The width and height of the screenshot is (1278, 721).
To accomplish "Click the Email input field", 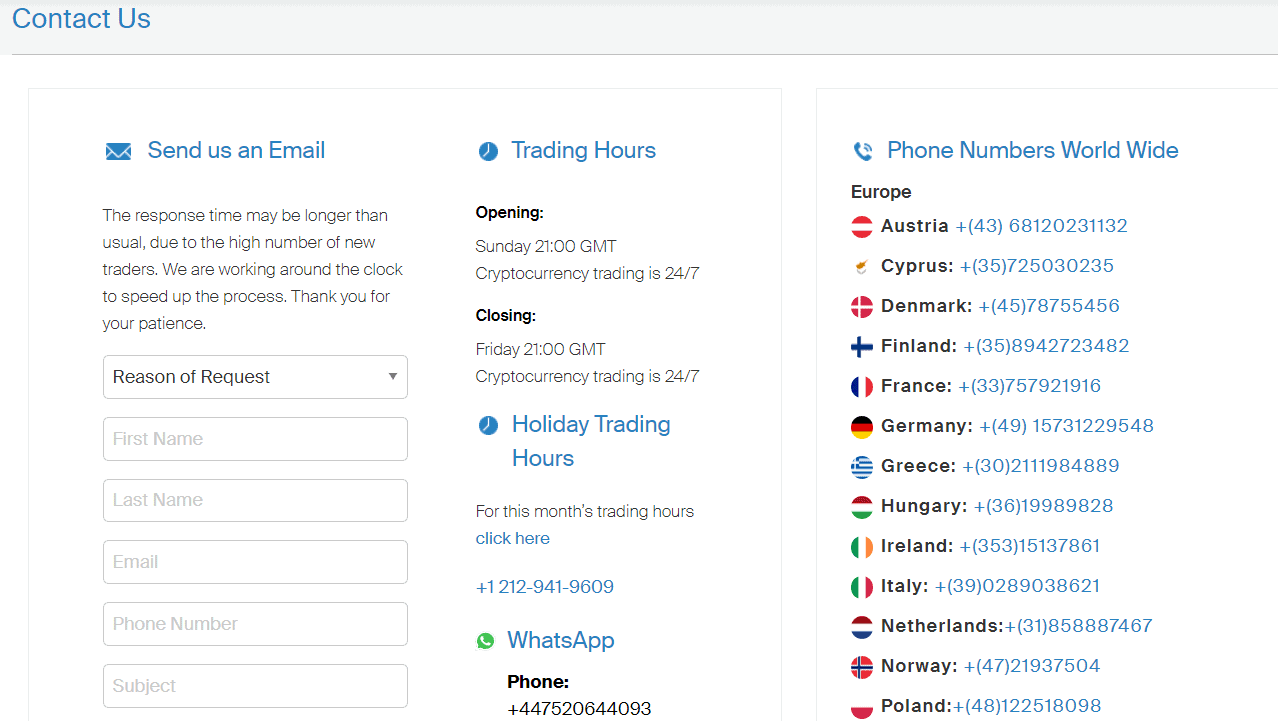I will point(255,562).
